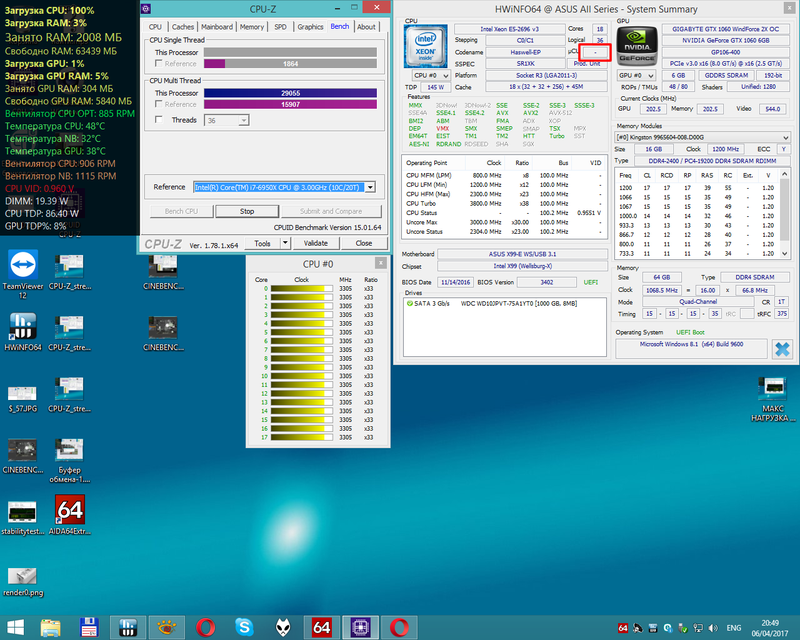Click the blue X icon in HWiNFO64
800x640 pixels.
tap(782, 350)
